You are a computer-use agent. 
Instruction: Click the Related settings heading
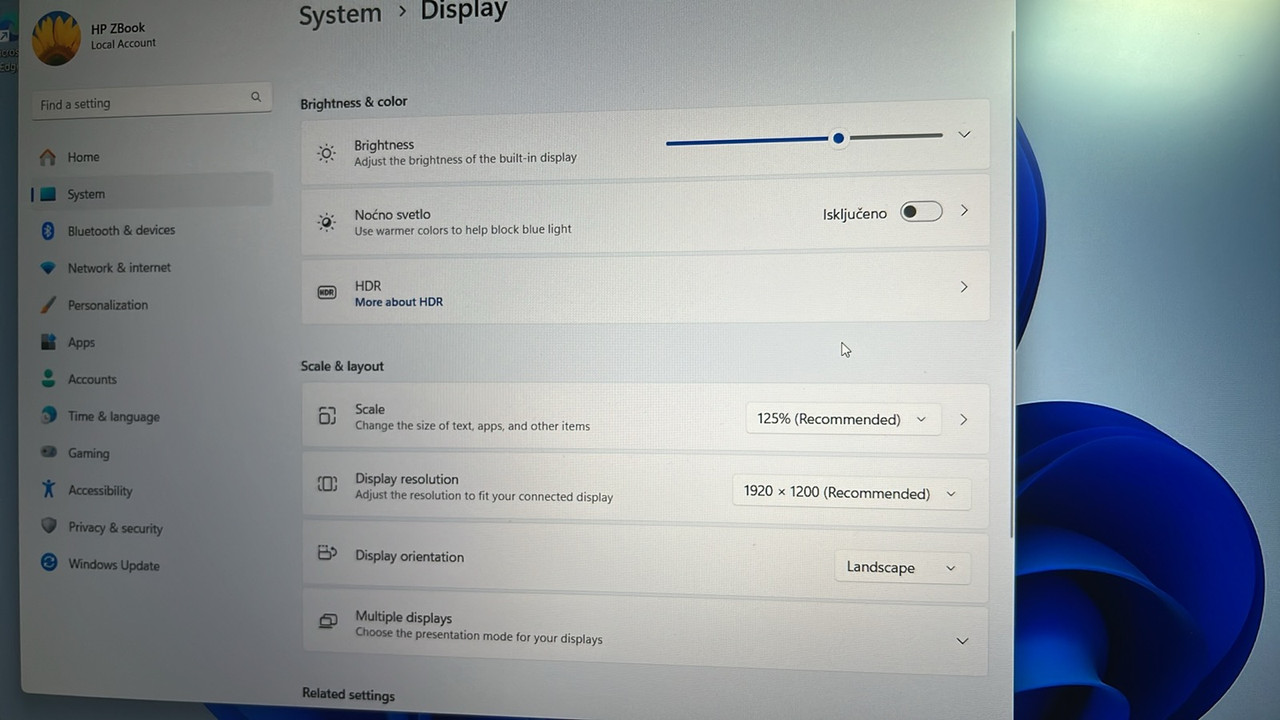pos(349,695)
